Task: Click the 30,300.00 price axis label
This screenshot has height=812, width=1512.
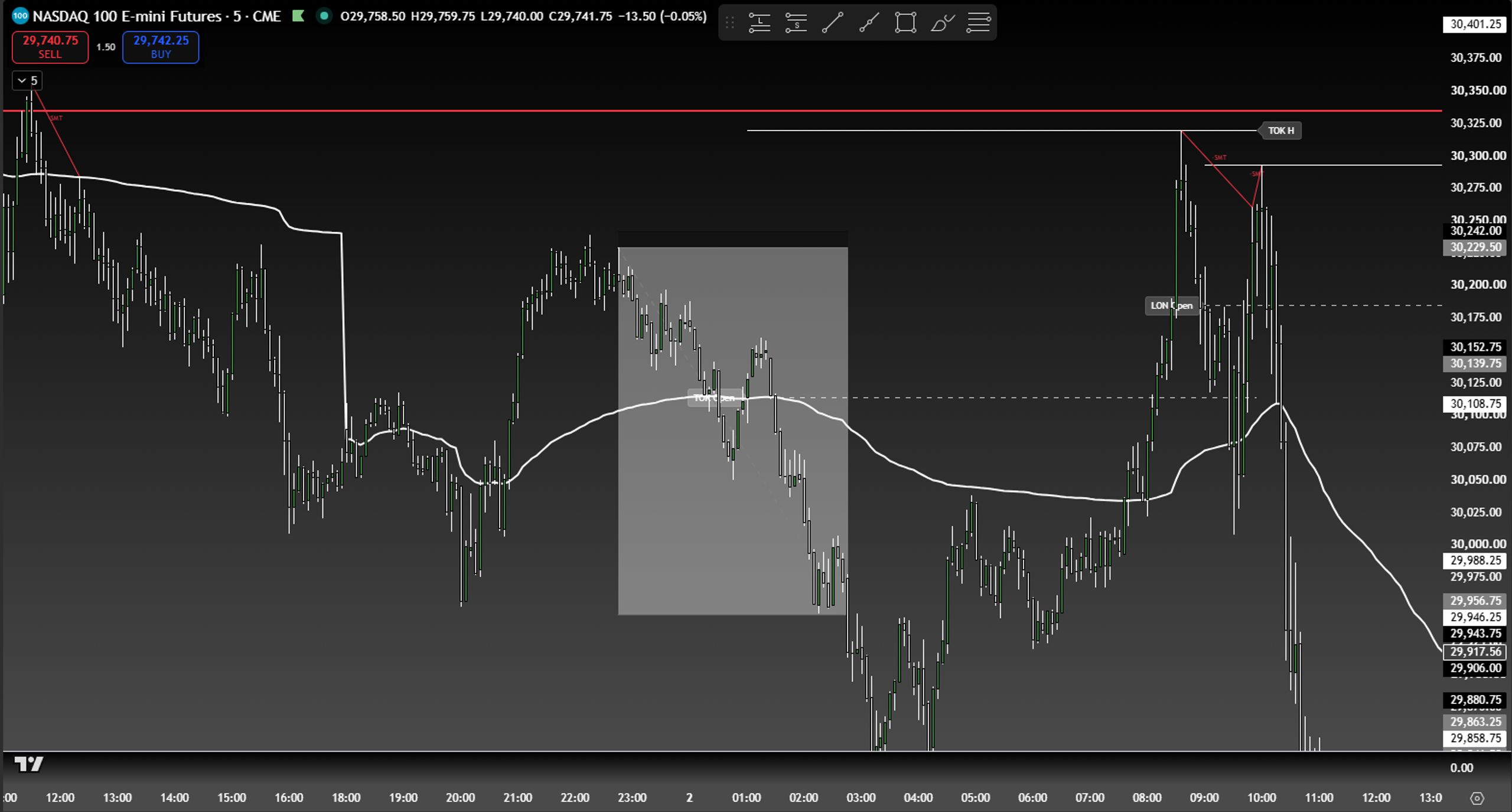Action: click(x=1478, y=156)
